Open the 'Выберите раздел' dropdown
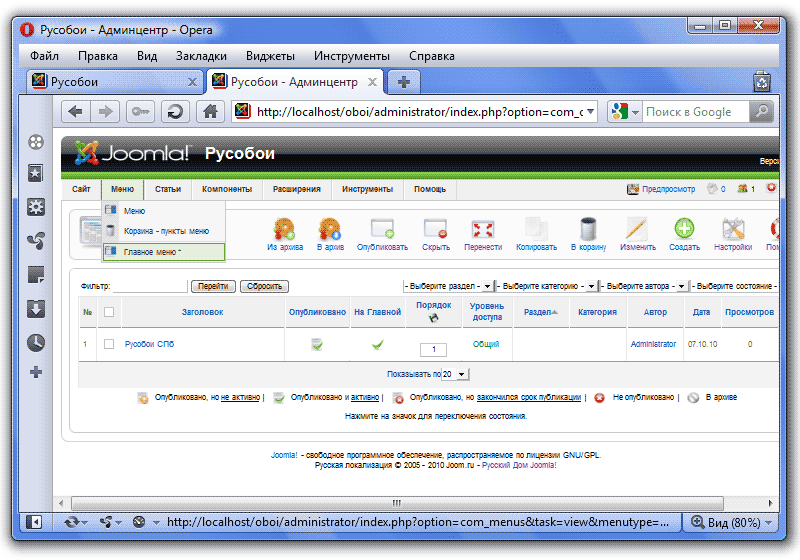Image resolution: width=800 pixels, height=560 pixels. point(448,286)
